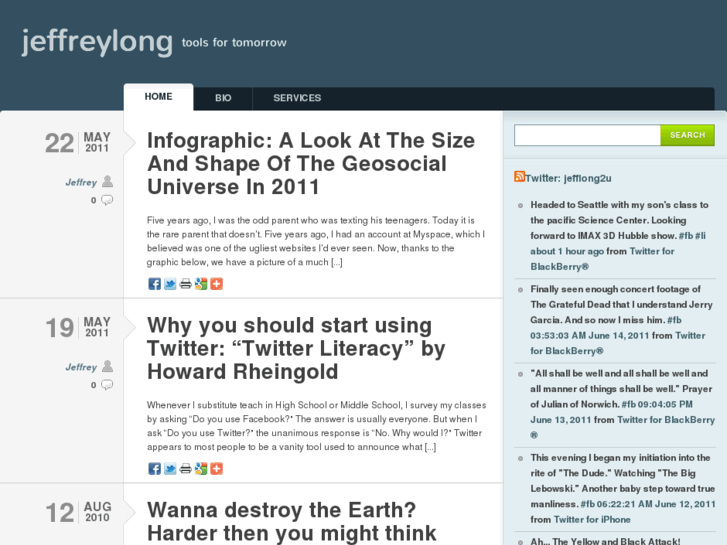The width and height of the screenshot is (727, 545).
Task: Click the RSS feed icon beside Twitter: jefflong2u
Action: [519, 177]
